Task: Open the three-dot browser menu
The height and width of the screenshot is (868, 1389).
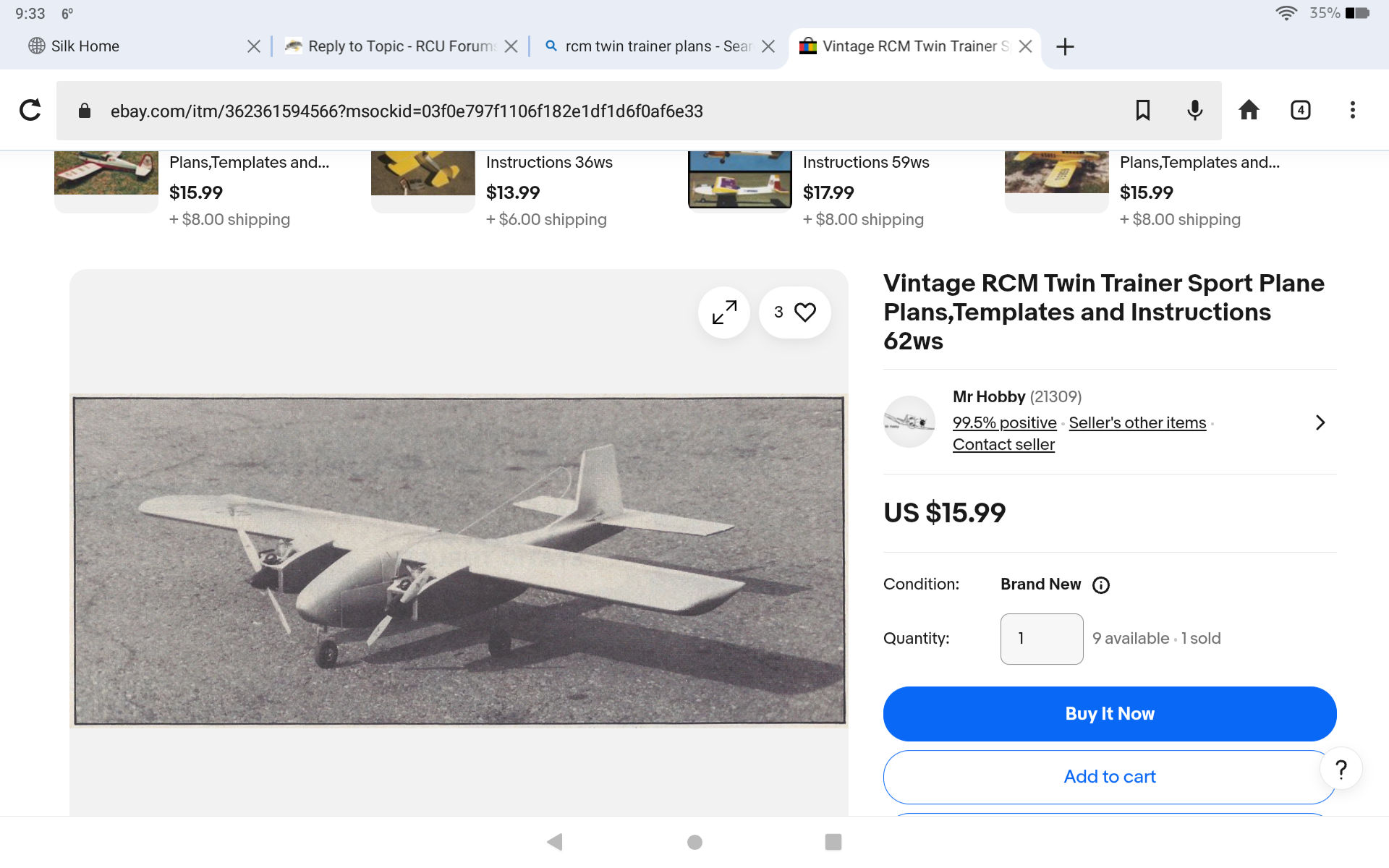Action: pyautogui.click(x=1352, y=110)
